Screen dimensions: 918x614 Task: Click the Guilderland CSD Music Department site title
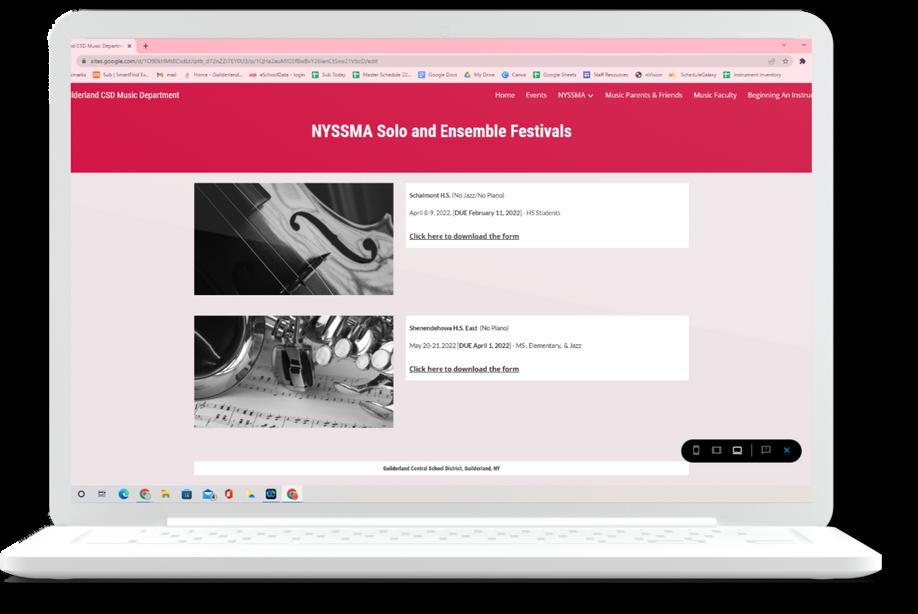coord(125,95)
